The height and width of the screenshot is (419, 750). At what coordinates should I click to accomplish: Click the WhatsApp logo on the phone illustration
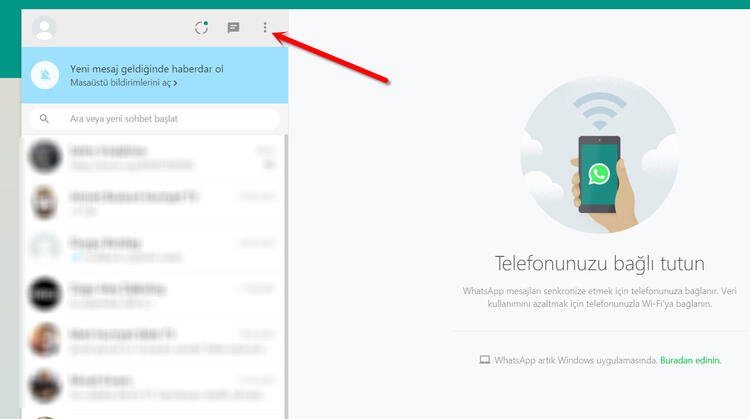point(599,174)
